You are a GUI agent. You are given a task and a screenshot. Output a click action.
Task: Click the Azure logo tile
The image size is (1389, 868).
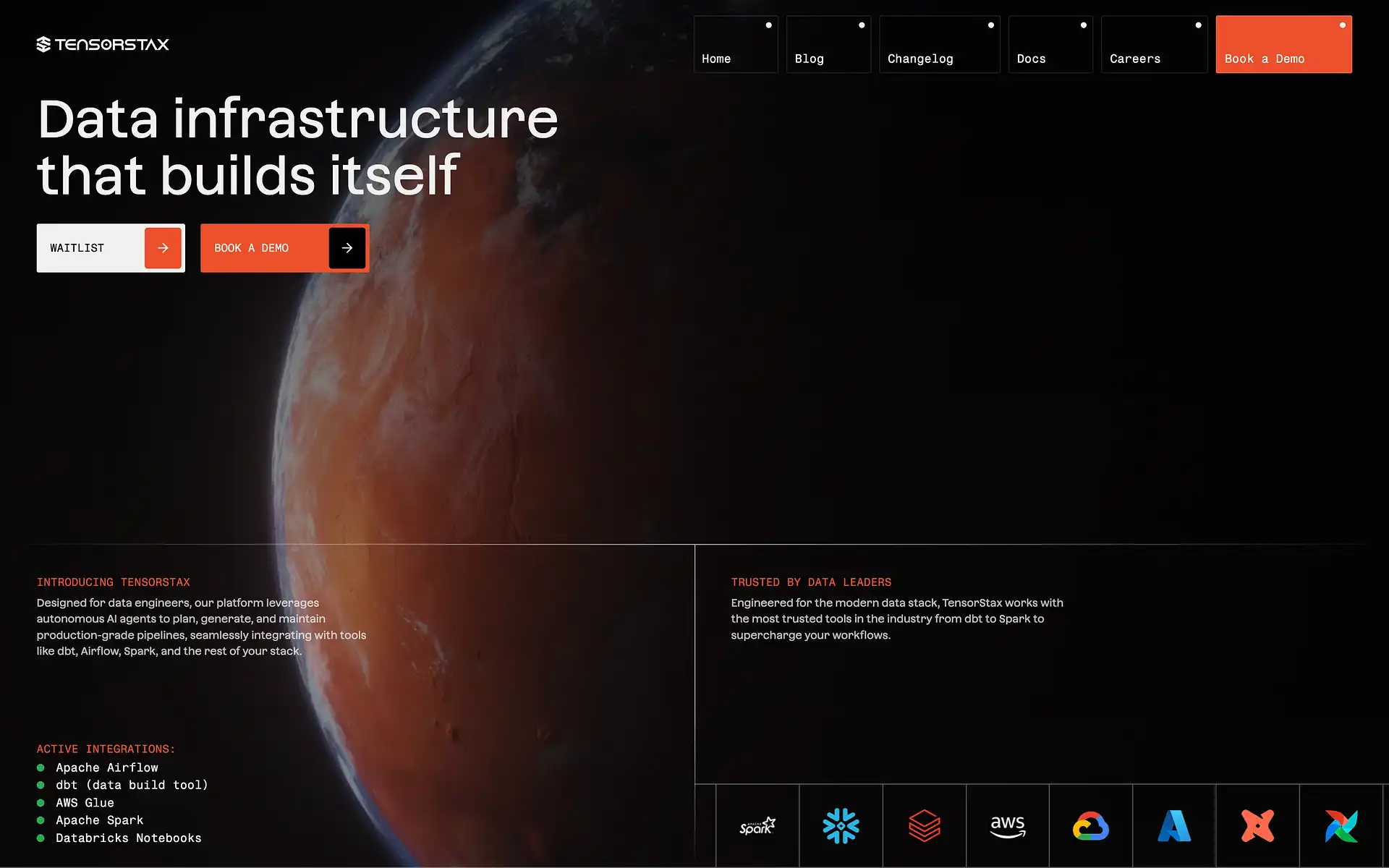click(x=1173, y=825)
